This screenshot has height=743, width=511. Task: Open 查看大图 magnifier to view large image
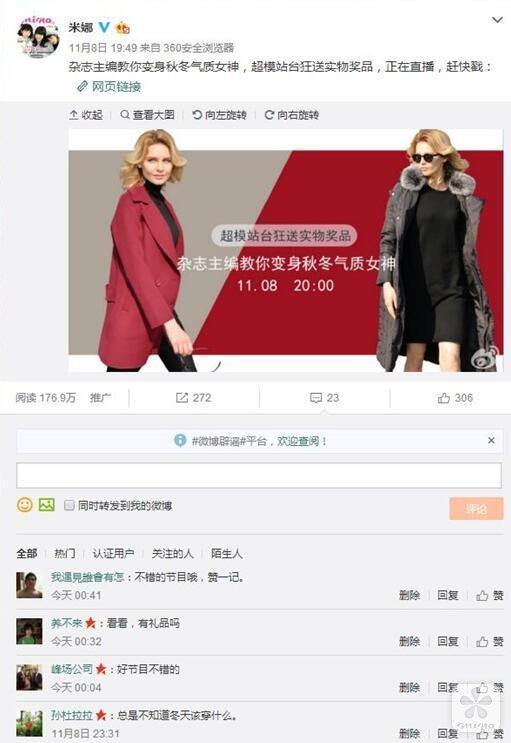click(147, 115)
